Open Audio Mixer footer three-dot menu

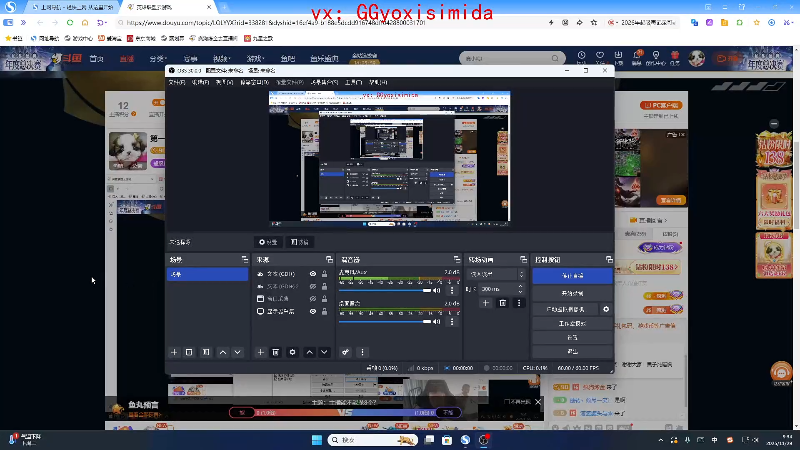[362, 353]
